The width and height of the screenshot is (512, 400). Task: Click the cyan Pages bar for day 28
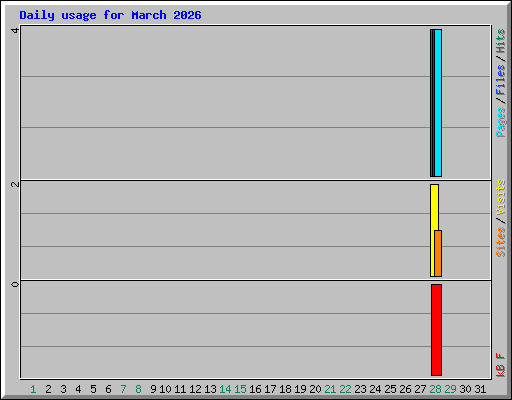(x=438, y=103)
